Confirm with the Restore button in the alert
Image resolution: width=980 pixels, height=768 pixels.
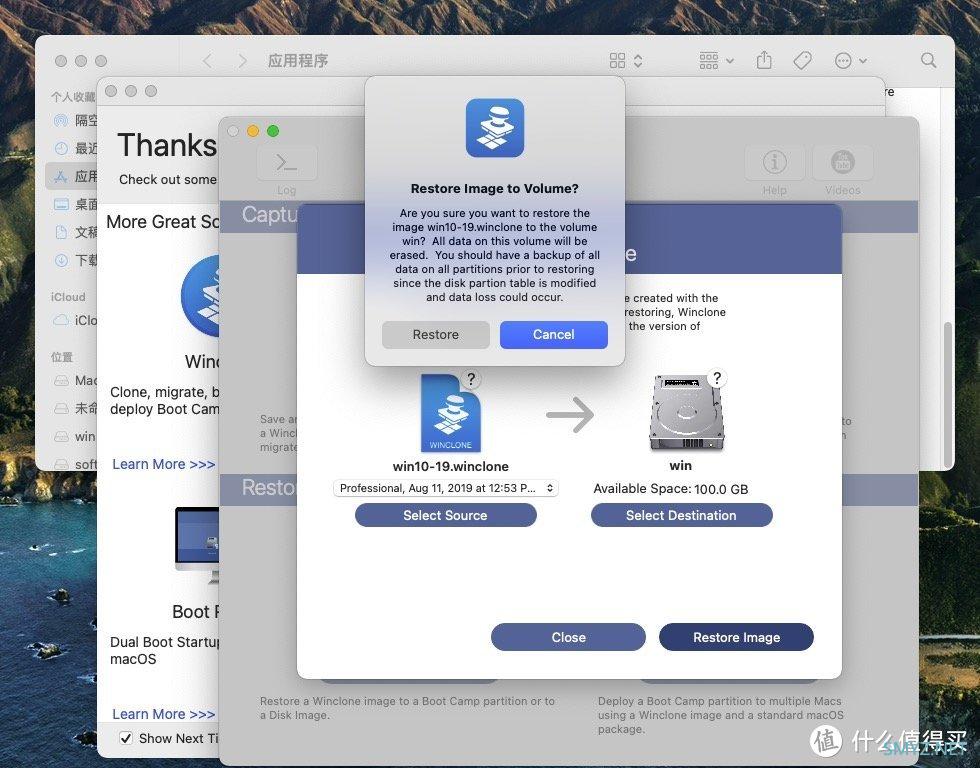pyautogui.click(x=436, y=335)
